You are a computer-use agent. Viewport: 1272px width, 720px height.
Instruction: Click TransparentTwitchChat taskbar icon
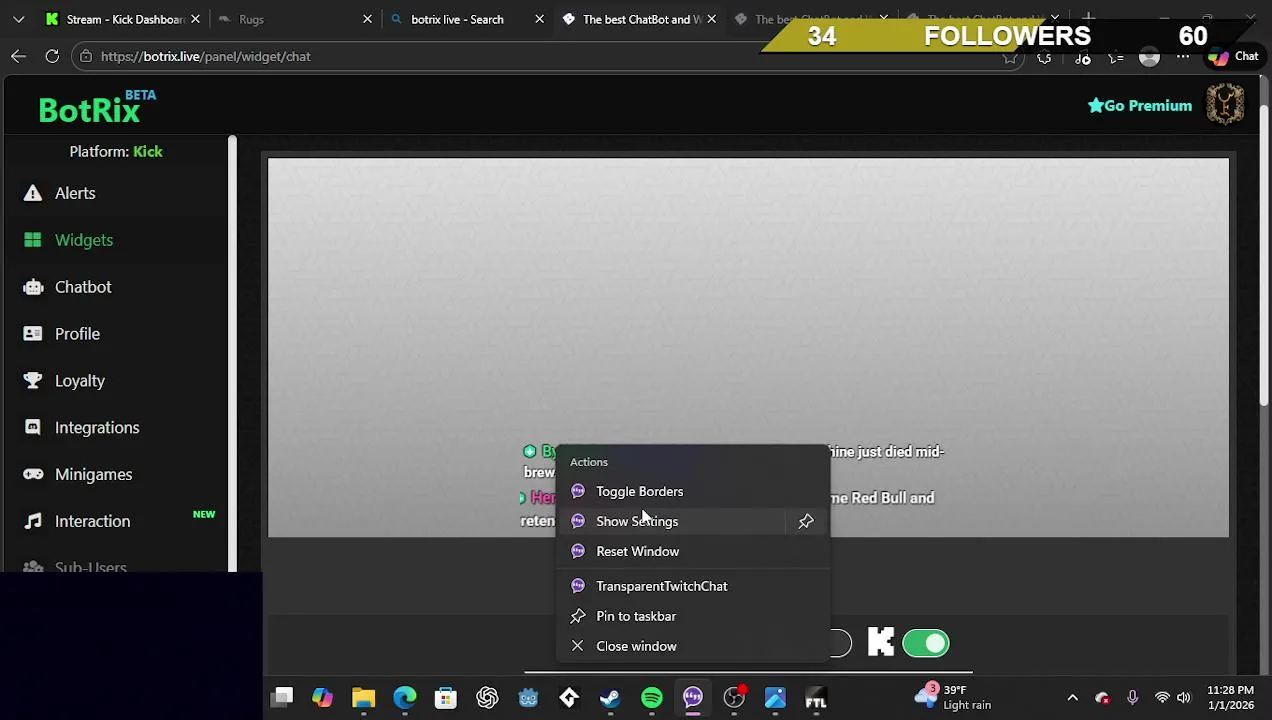click(x=692, y=698)
